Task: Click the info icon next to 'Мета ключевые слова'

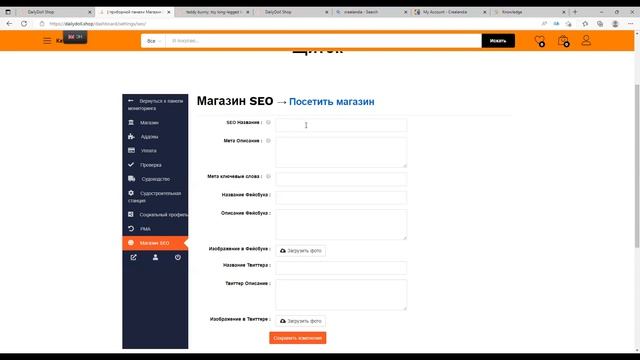Action: pyautogui.click(x=268, y=176)
